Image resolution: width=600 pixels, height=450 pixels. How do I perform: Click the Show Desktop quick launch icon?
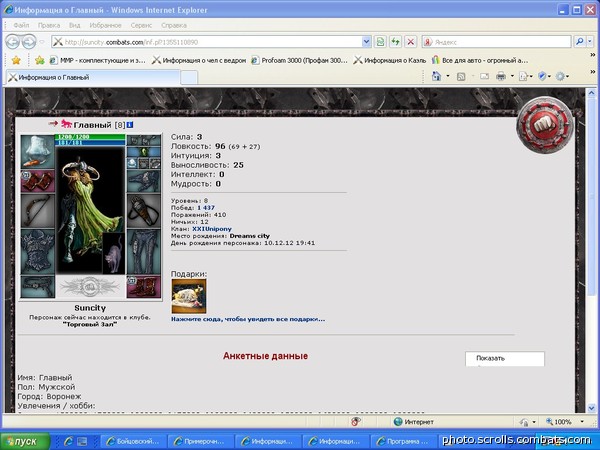pos(82,441)
